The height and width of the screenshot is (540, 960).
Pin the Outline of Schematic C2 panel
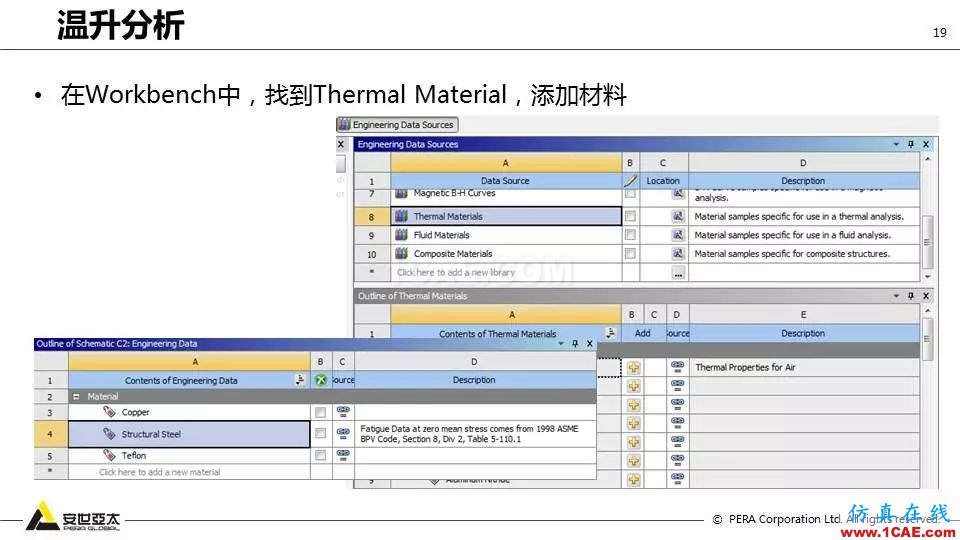[575, 343]
